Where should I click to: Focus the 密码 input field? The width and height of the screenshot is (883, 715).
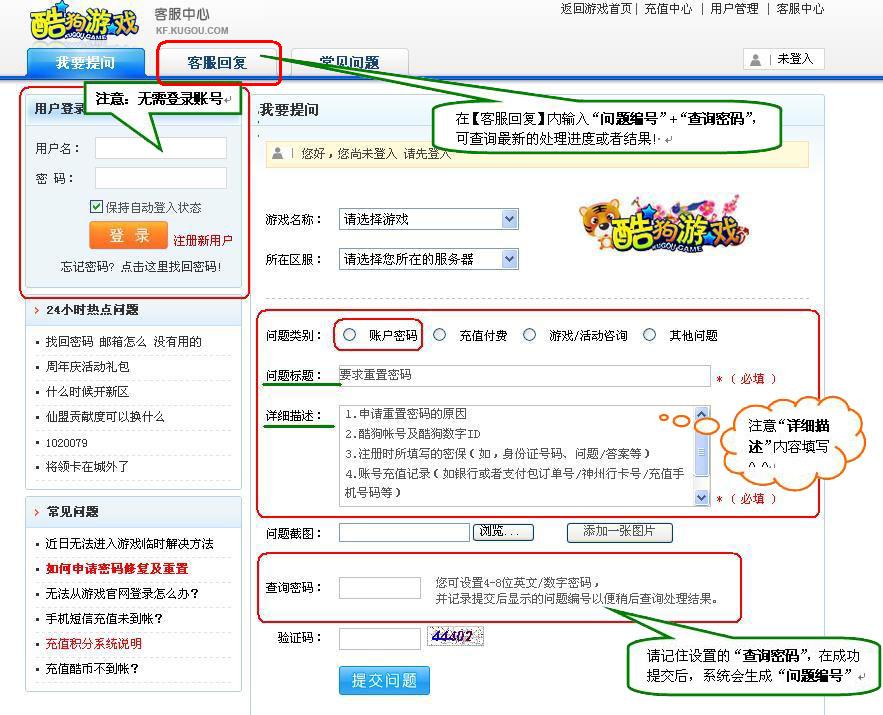tap(161, 178)
